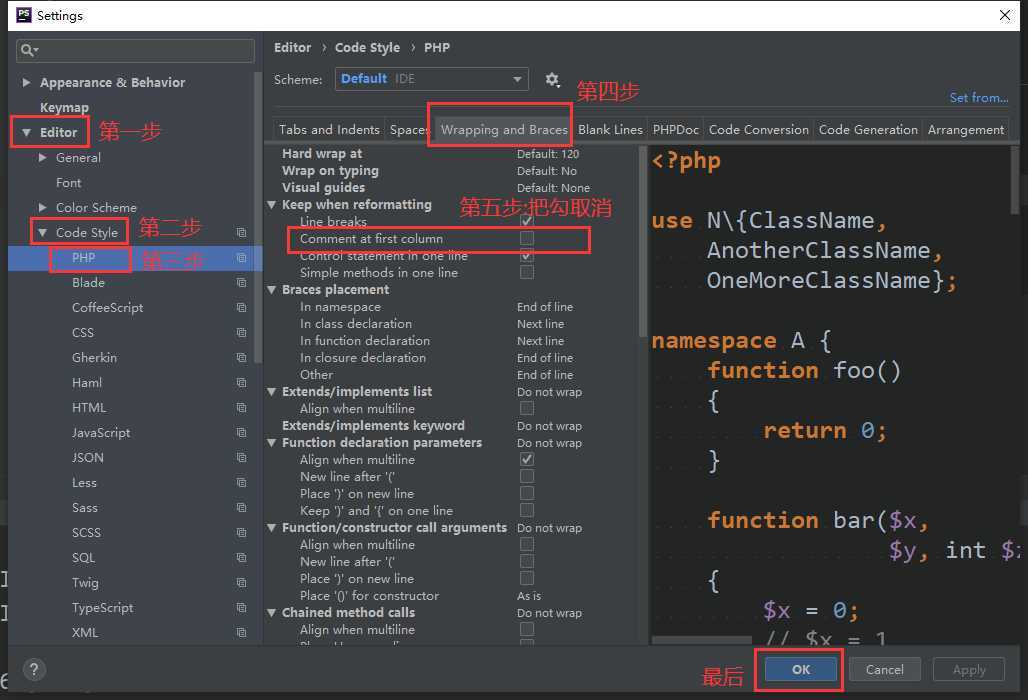Viewport: 1028px width, 700px height.
Task: Collapse the Keep when reformatting group
Action: [271, 204]
